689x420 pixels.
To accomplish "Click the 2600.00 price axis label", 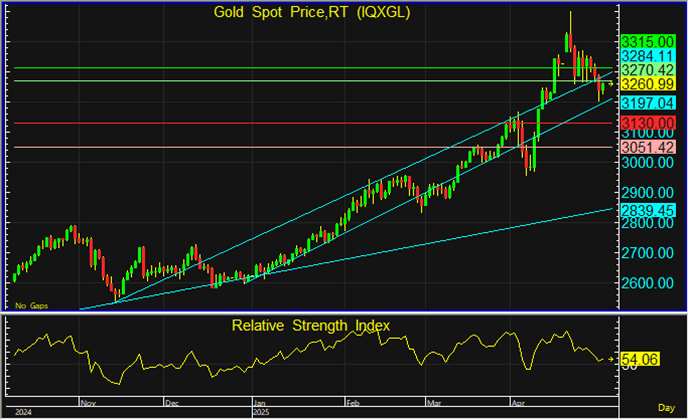I will point(647,283).
